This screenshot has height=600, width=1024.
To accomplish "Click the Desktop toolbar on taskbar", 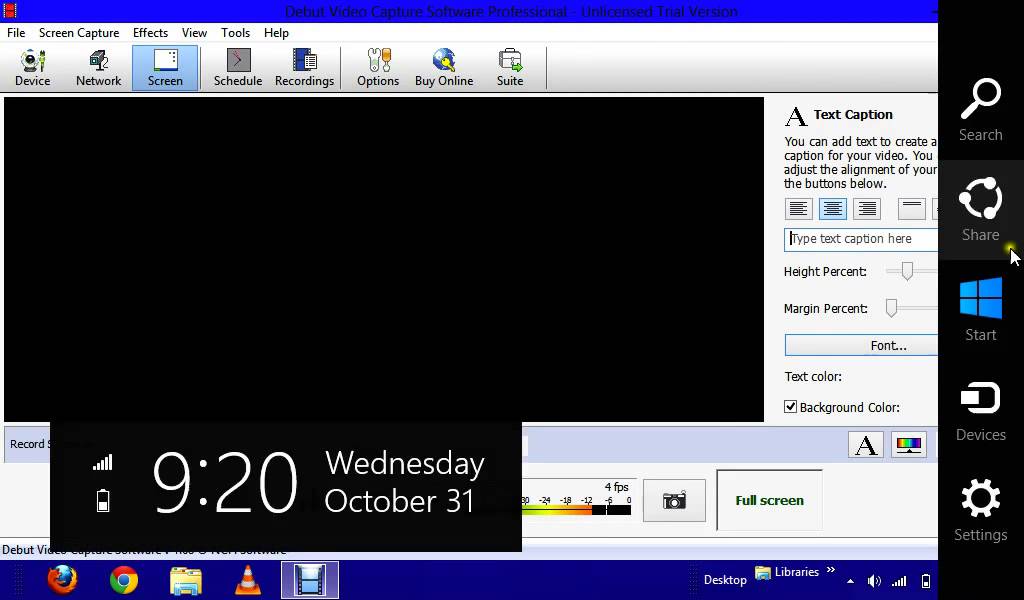I will 725,580.
